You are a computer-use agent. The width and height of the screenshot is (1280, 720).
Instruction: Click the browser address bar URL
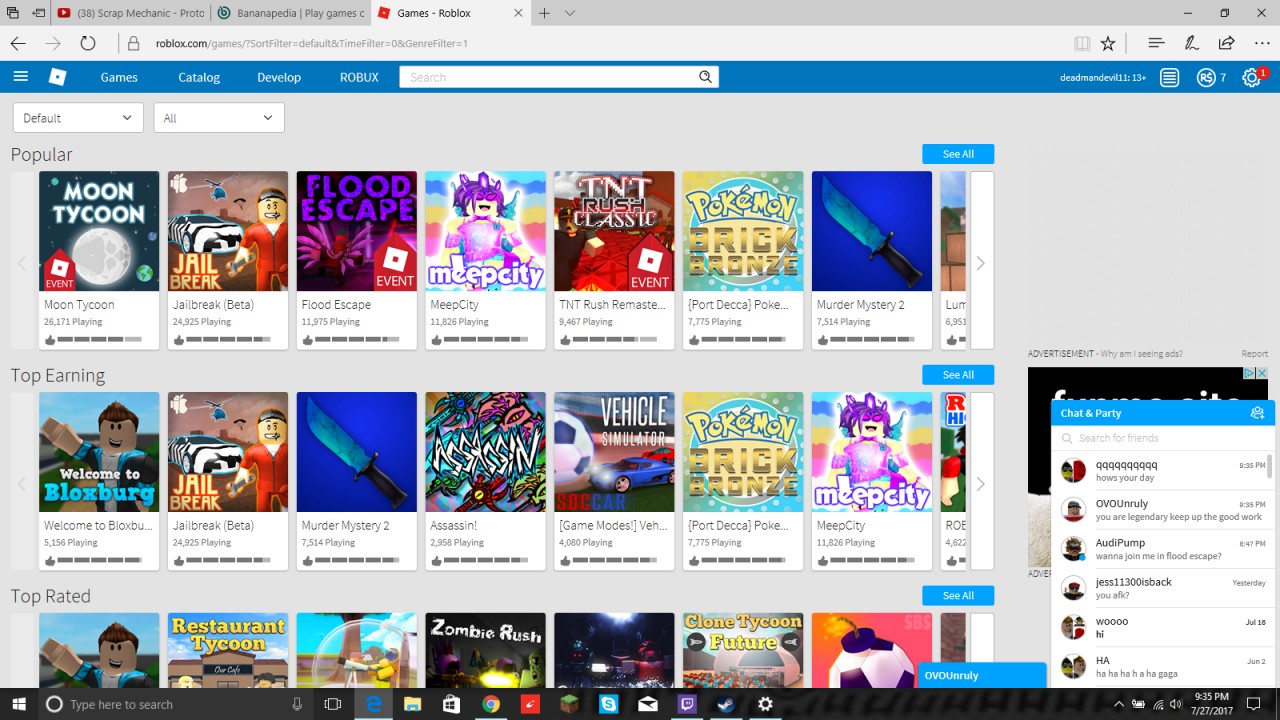pos(311,43)
